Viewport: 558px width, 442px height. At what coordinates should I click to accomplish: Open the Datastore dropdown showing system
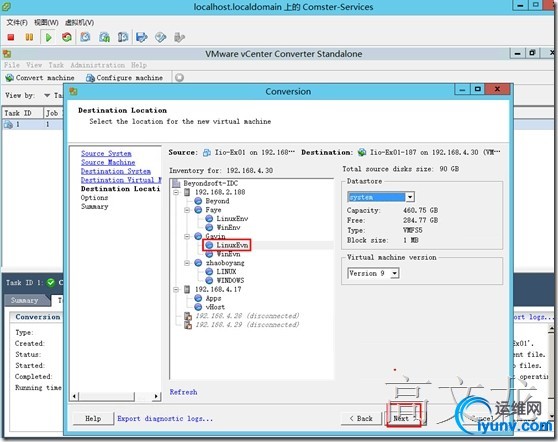(x=410, y=197)
